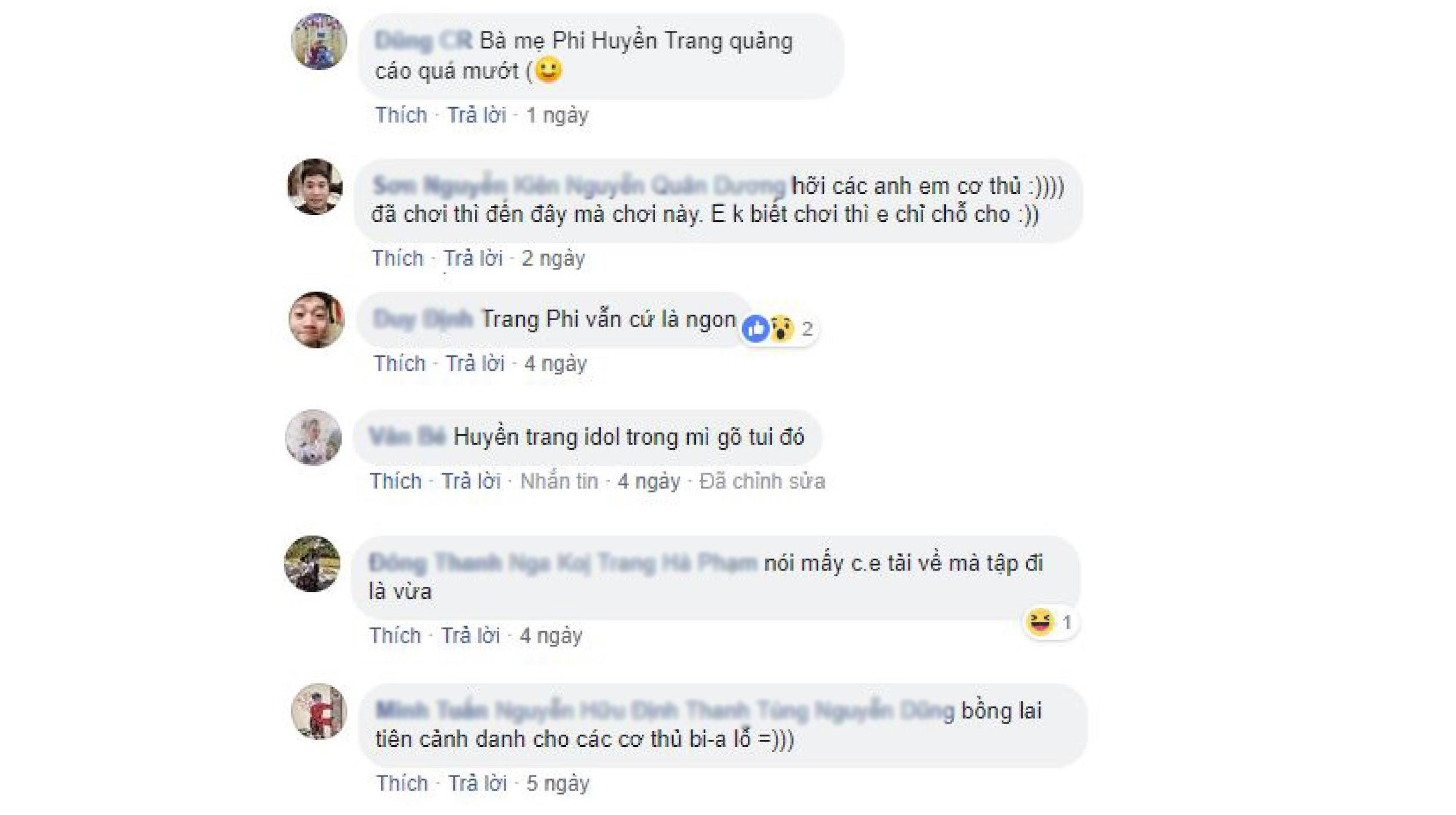Click the "5 ngày" timestamp on the last comment
The image size is (1456, 815).
click(558, 784)
